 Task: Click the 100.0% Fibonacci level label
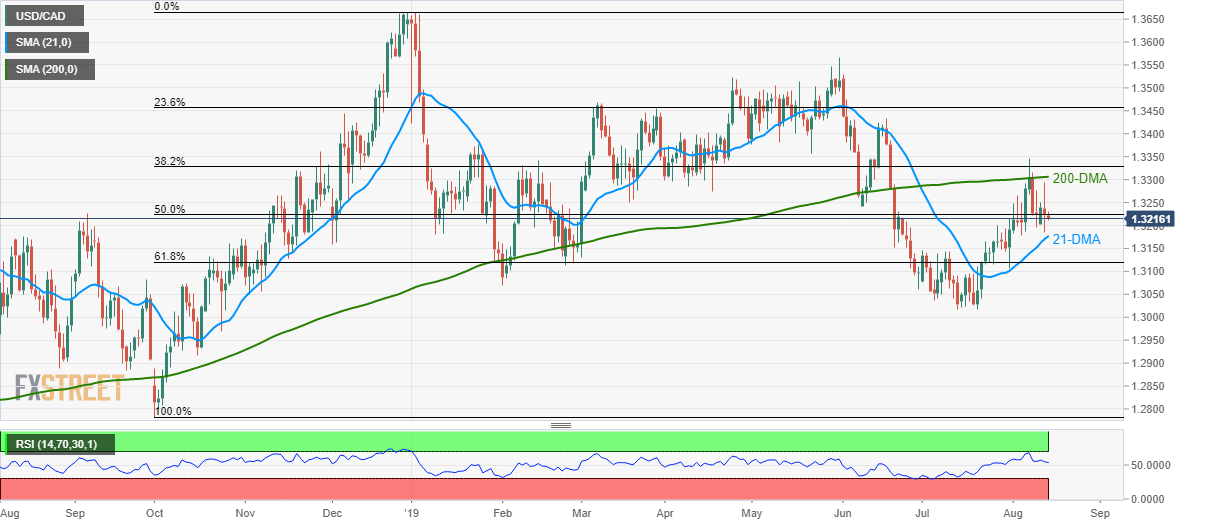click(172, 411)
